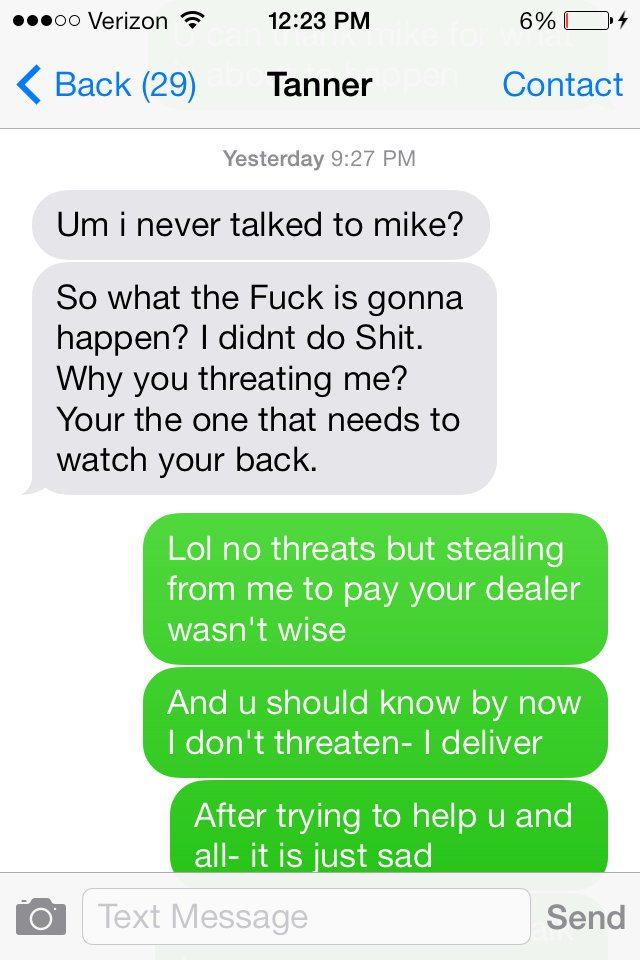Tap the 12:23 PM clock in status bar

[319, 21]
